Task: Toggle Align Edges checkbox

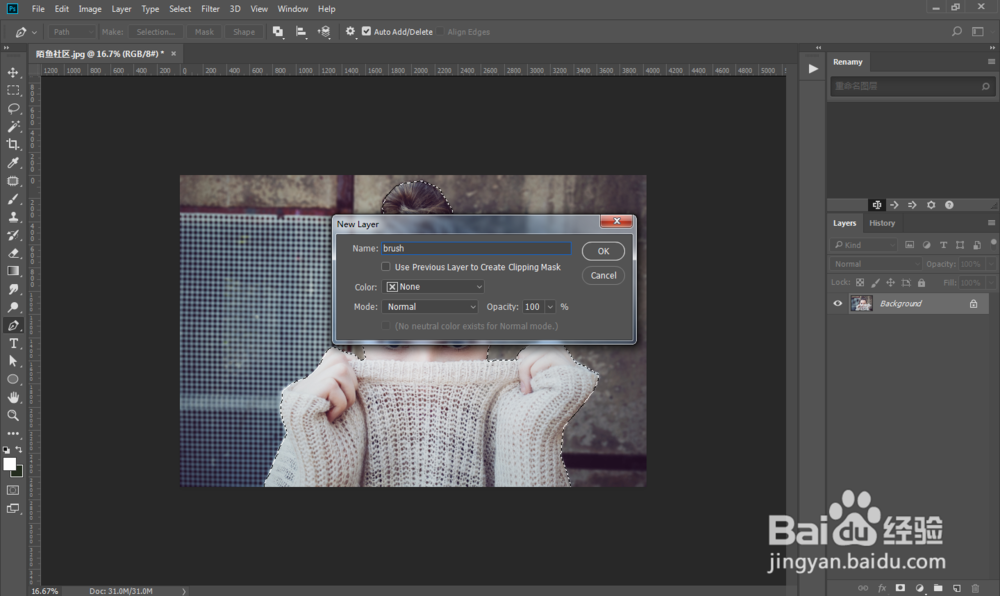Action: [440, 31]
